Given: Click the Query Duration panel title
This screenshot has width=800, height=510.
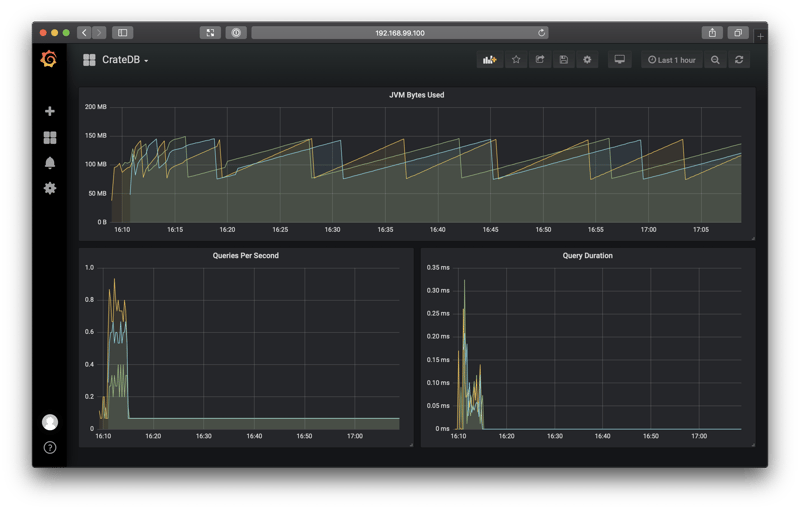Looking at the screenshot, I should tap(587, 256).
